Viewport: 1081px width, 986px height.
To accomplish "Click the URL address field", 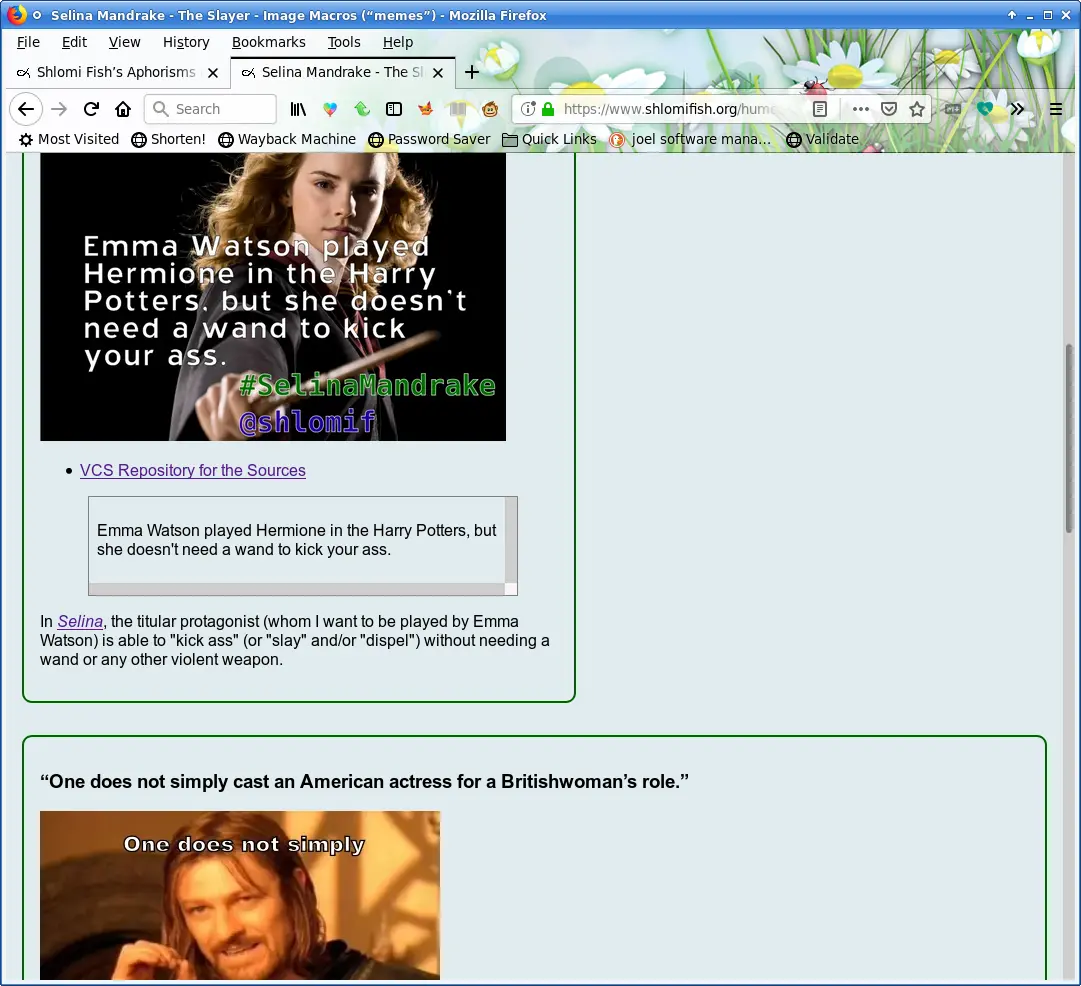I will pos(669,109).
